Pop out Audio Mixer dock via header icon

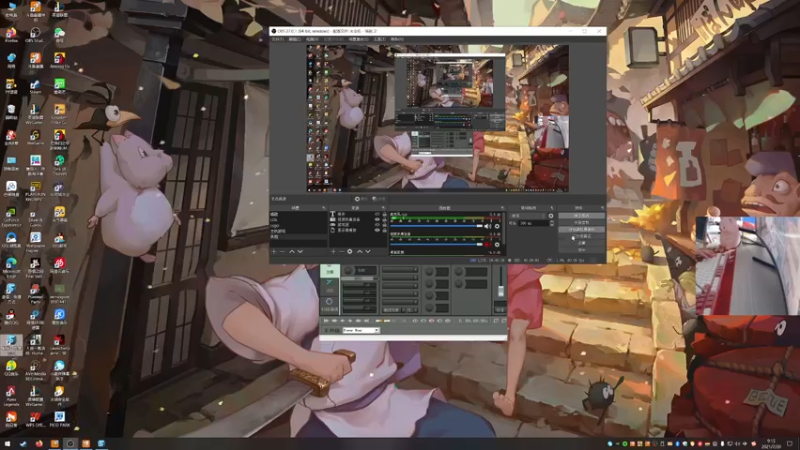(x=503, y=208)
